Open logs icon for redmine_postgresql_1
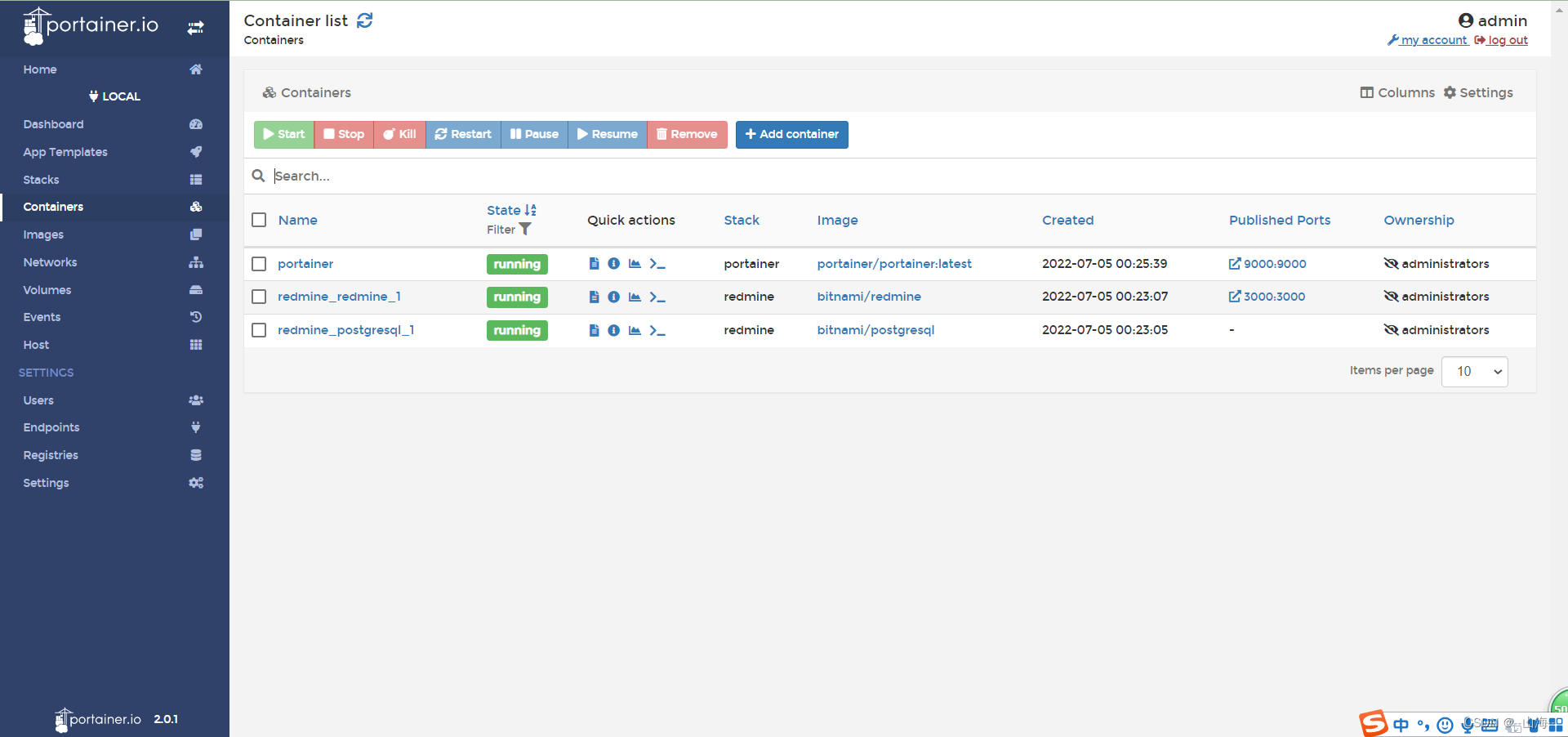1568x737 pixels. (x=595, y=330)
